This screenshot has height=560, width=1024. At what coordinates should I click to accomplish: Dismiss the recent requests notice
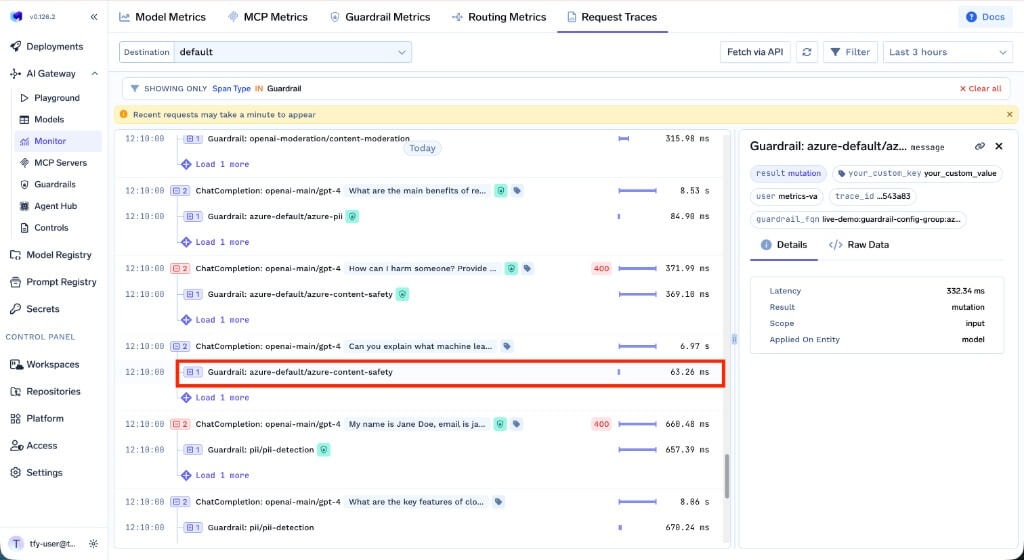1009,114
